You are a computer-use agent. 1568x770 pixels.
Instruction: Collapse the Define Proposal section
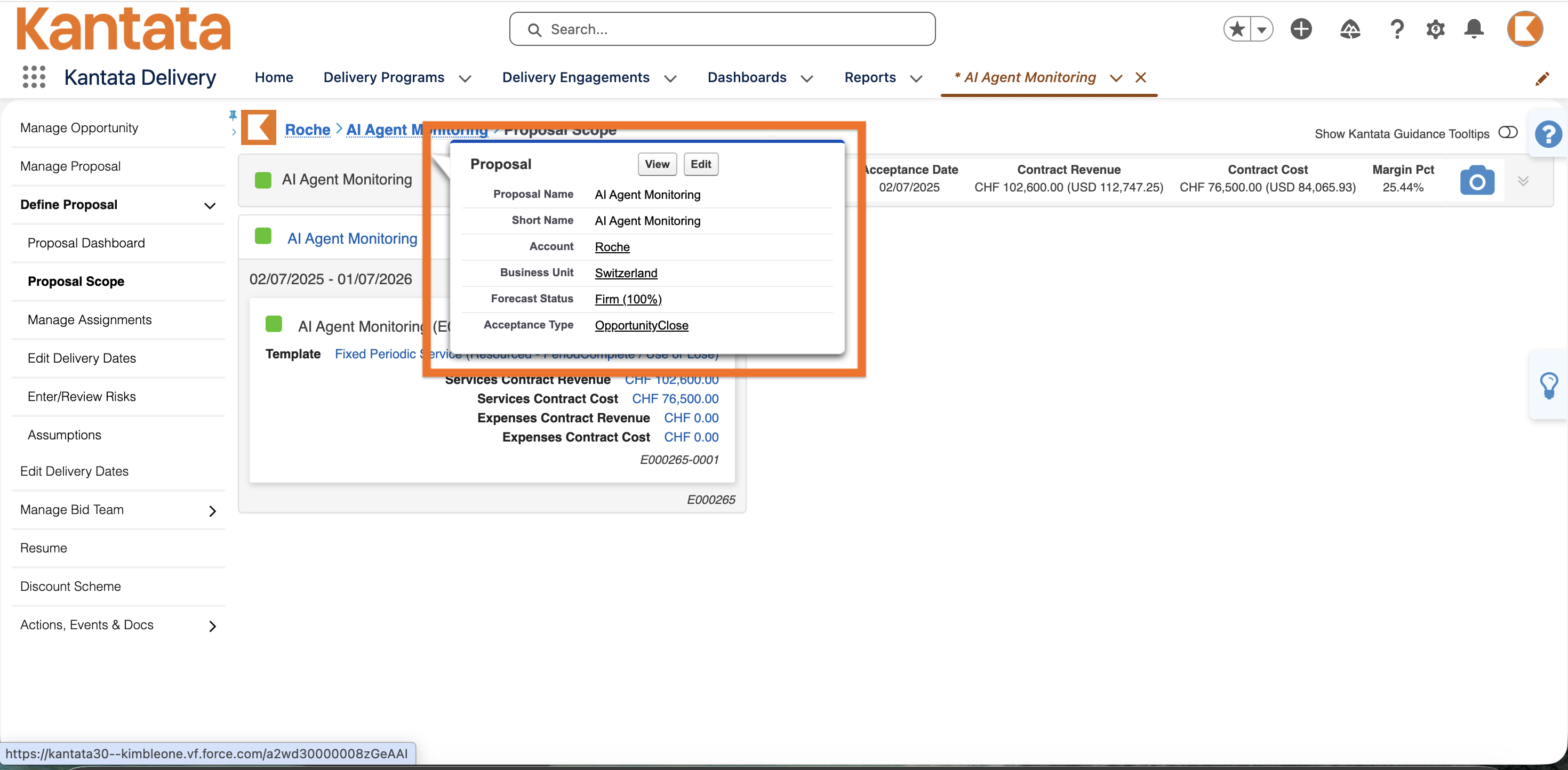(210, 206)
